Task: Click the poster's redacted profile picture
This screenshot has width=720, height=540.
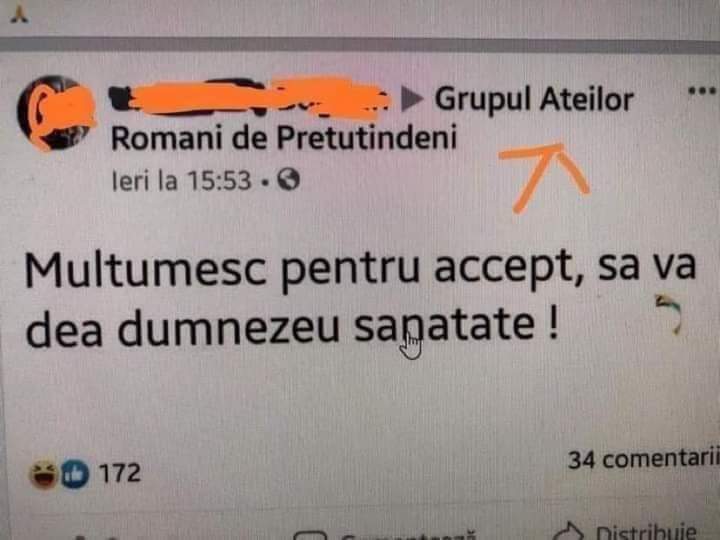Action: (x=56, y=113)
